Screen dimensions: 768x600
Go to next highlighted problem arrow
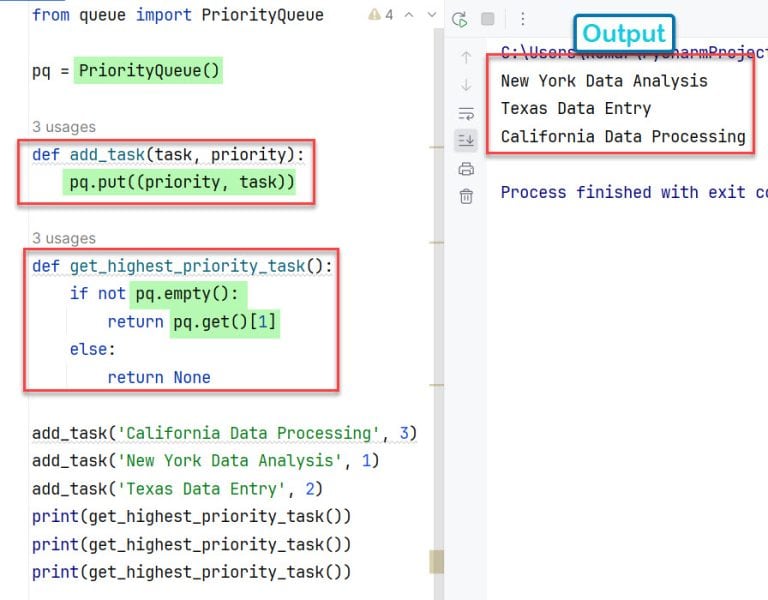432,15
